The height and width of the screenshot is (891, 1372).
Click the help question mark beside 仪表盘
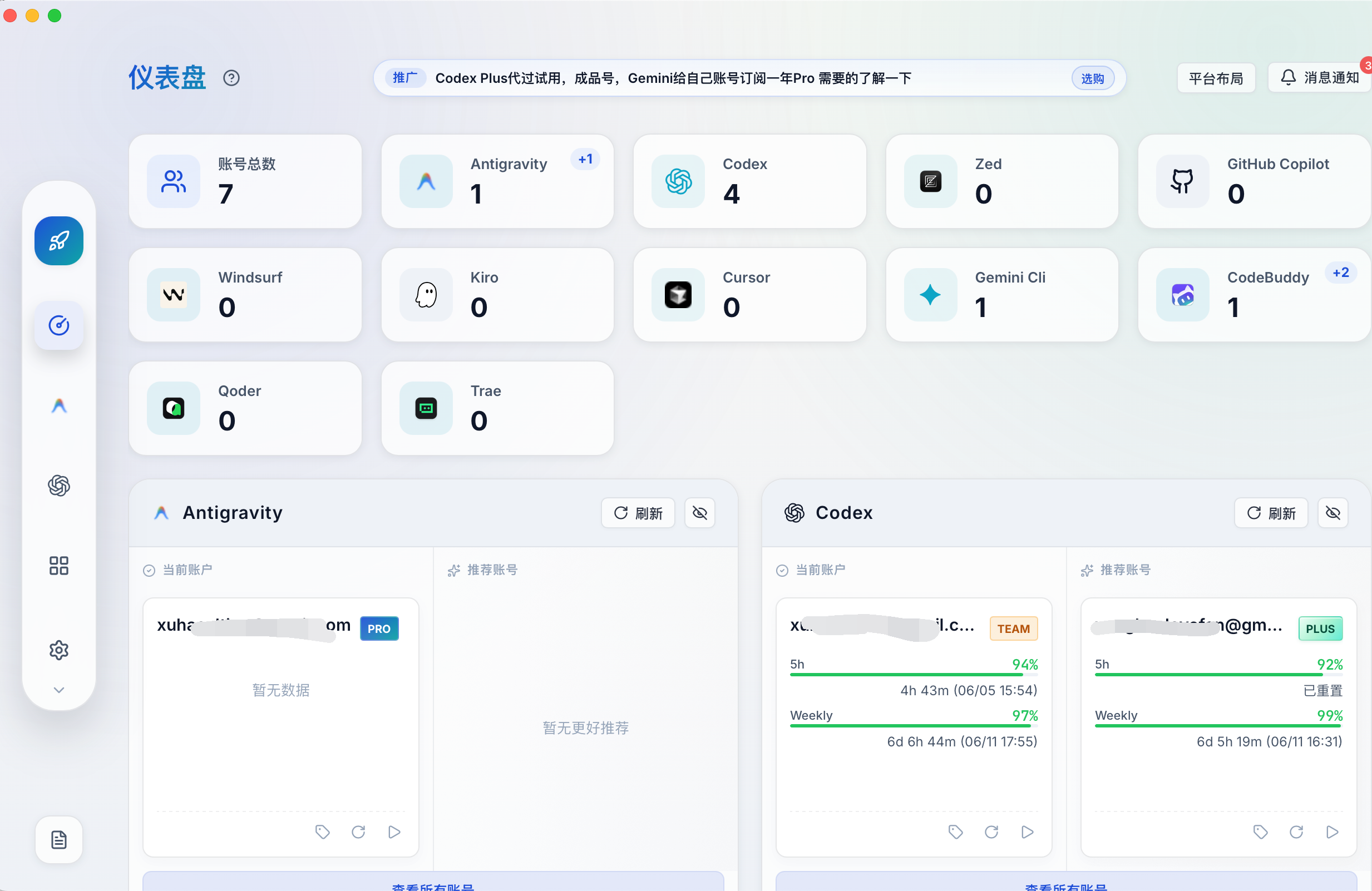[x=231, y=78]
